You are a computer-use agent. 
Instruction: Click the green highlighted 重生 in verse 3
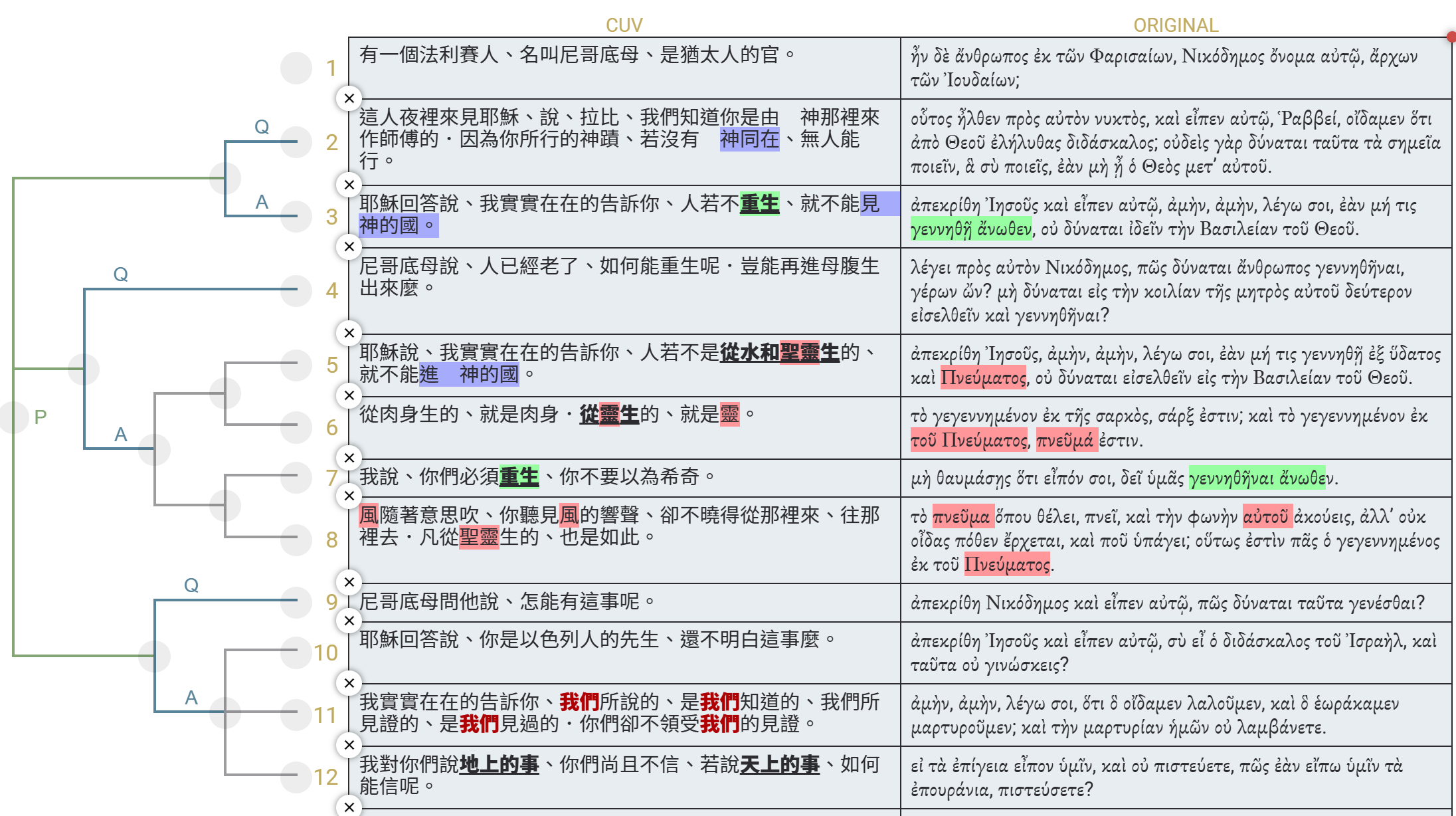759,203
